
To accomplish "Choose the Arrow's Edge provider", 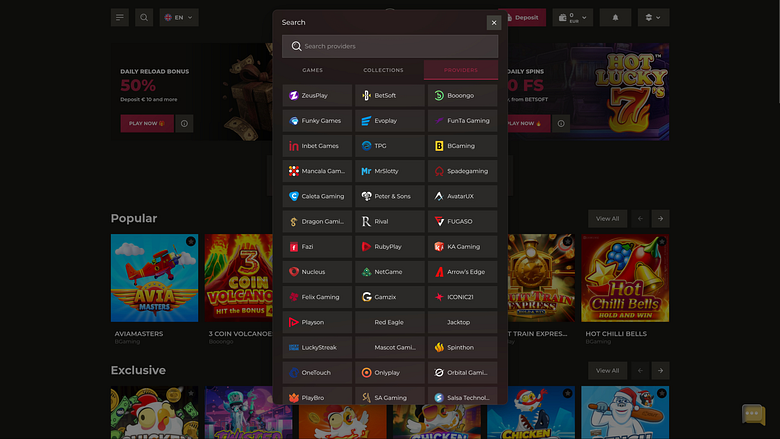I will tap(462, 272).
